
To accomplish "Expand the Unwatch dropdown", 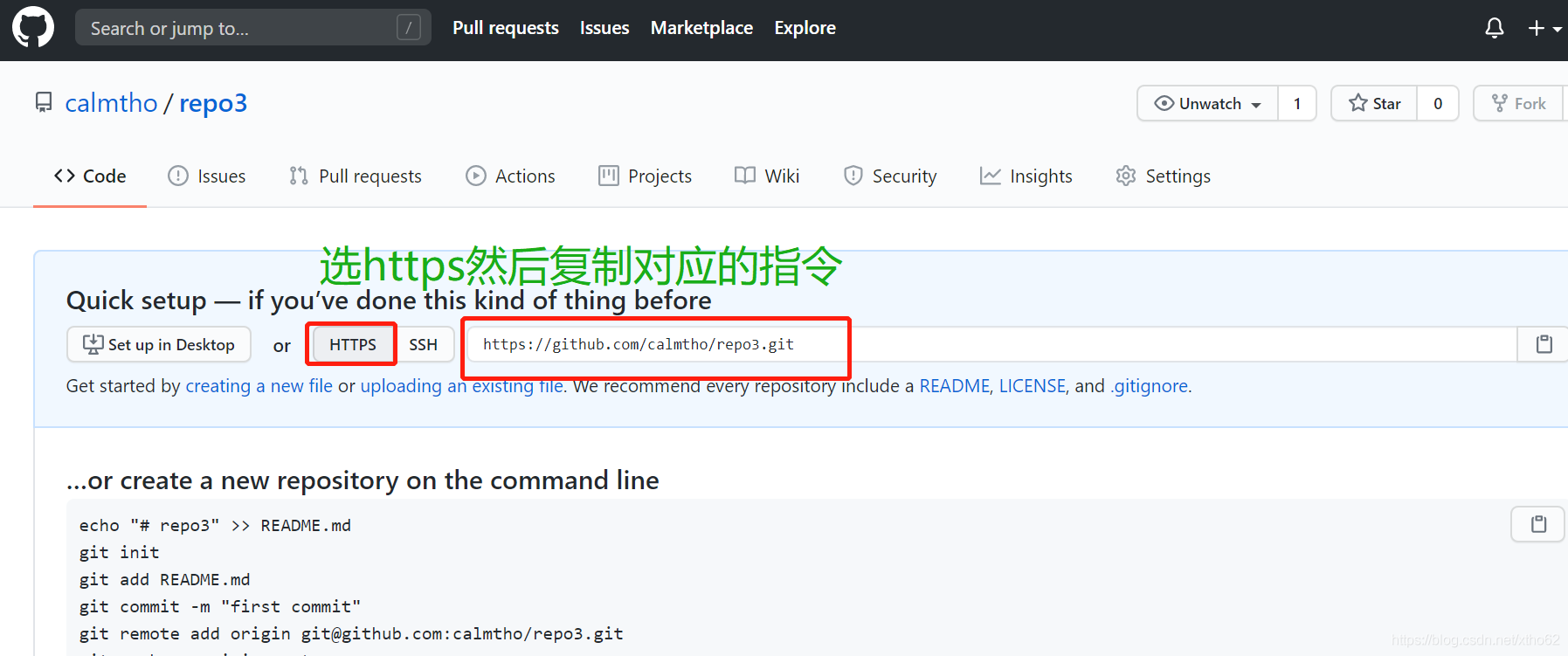I will [x=1207, y=103].
